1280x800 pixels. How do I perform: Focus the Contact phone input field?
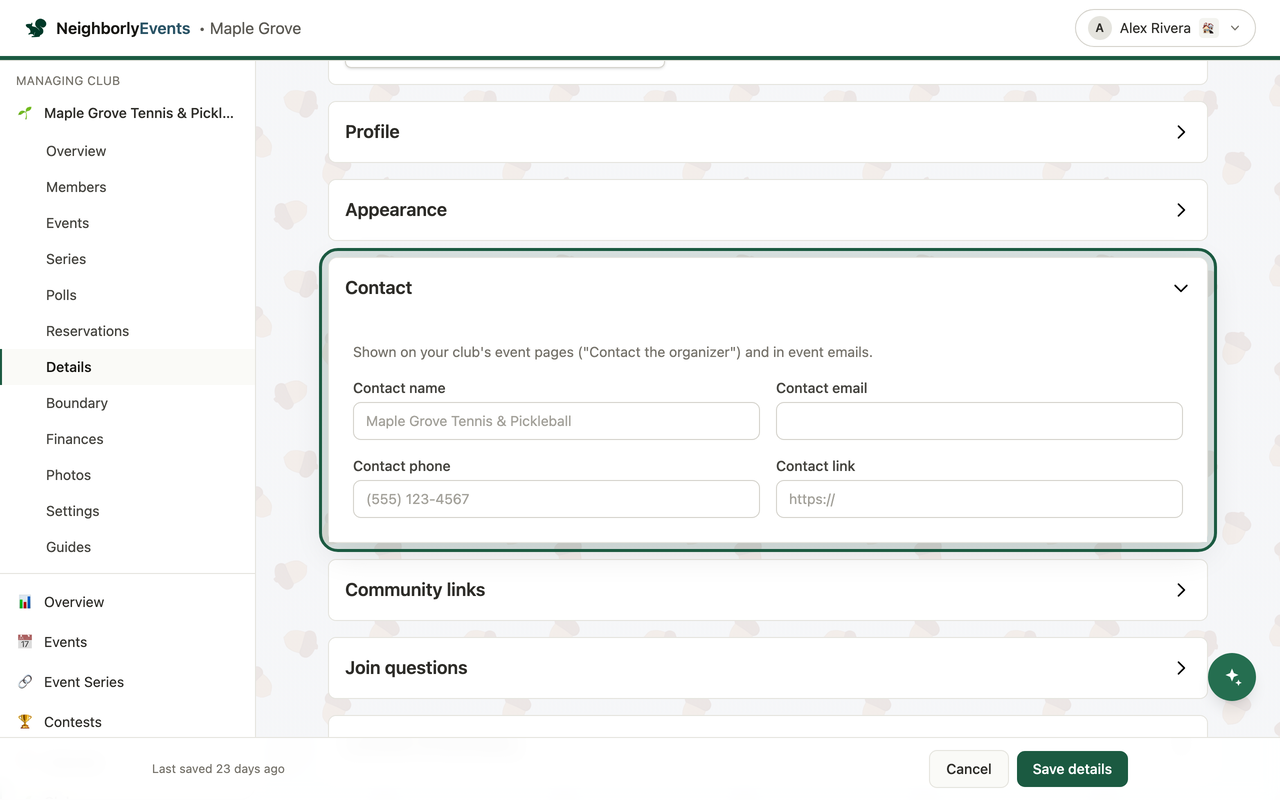click(556, 499)
